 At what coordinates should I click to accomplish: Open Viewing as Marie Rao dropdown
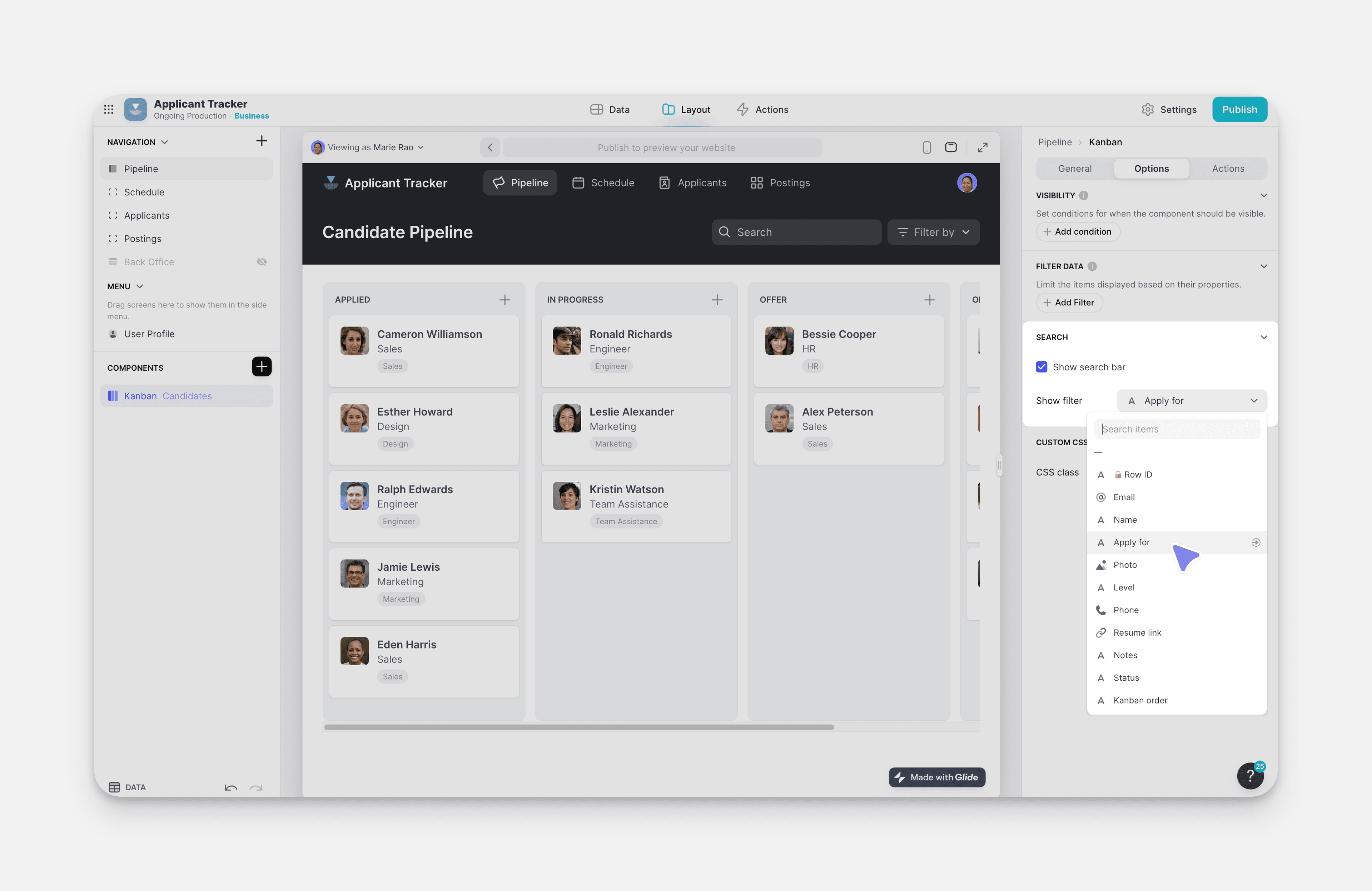coord(367,147)
